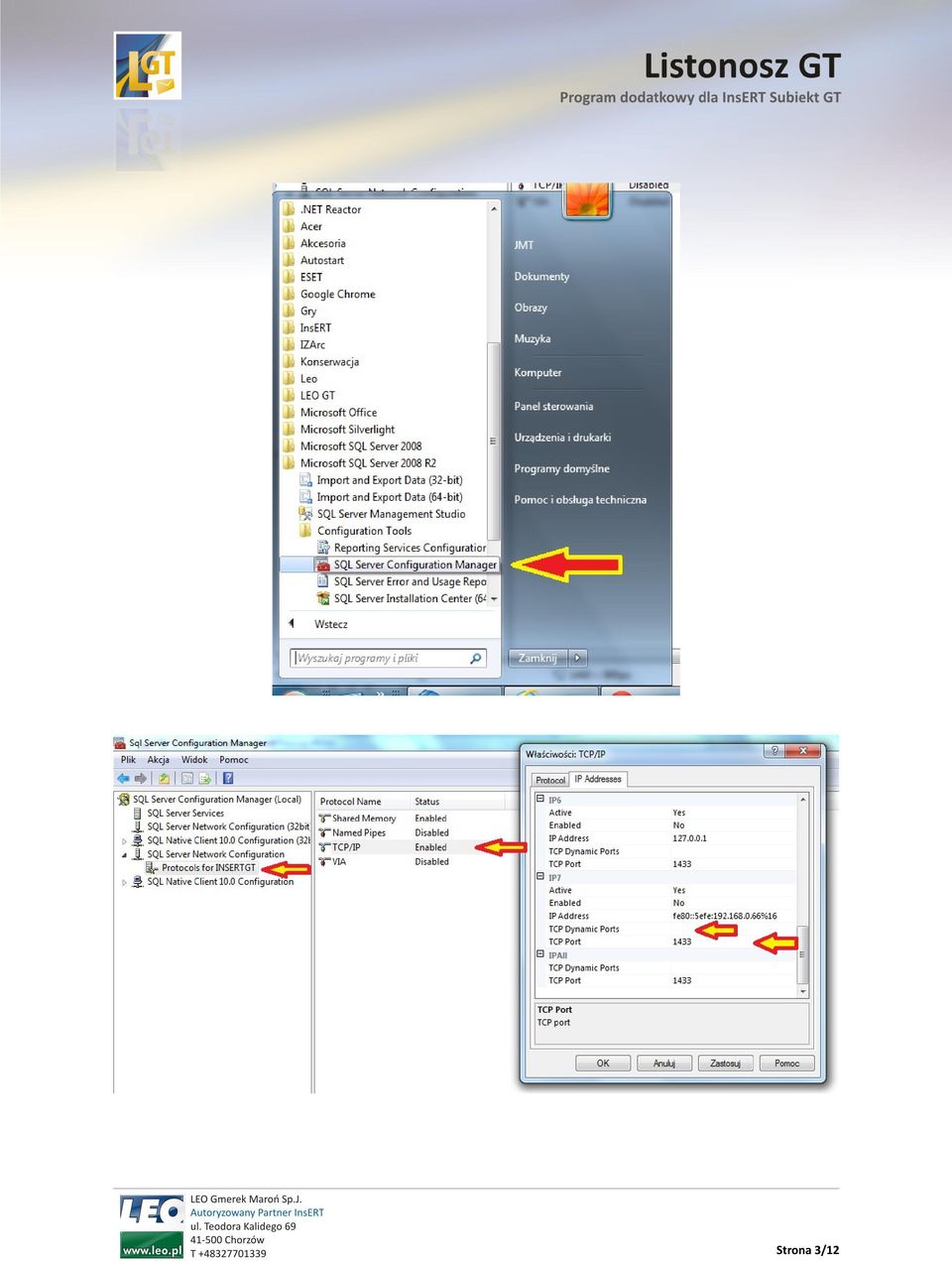Open SQL Server Error and Usage Reporting

(x=401, y=581)
